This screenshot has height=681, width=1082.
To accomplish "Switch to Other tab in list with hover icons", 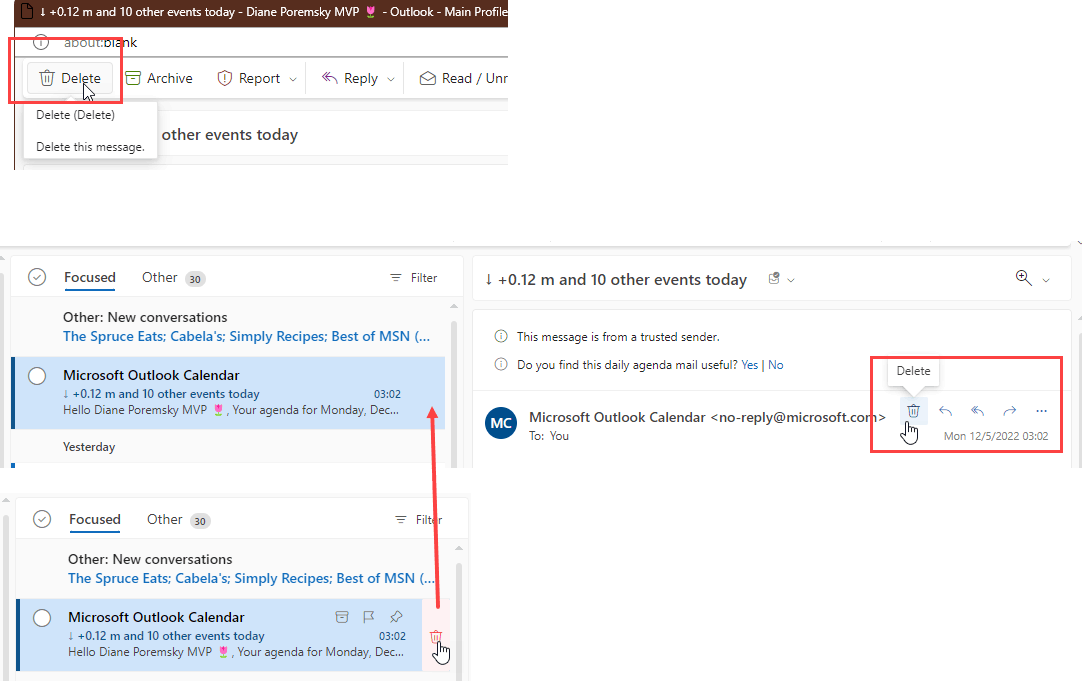I will tap(164, 519).
